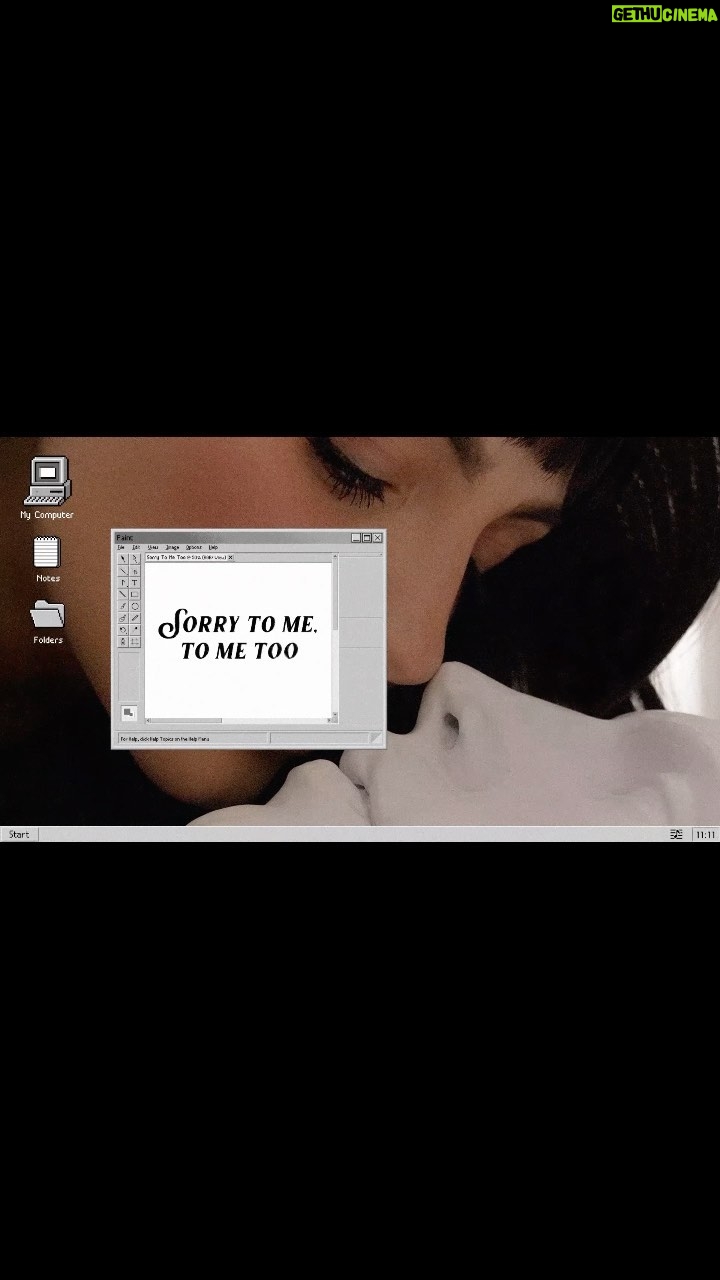Image resolution: width=720 pixels, height=1280 pixels.
Task: Select the eyedropper tool below the Ellipse tool
Action: pos(135,618)
